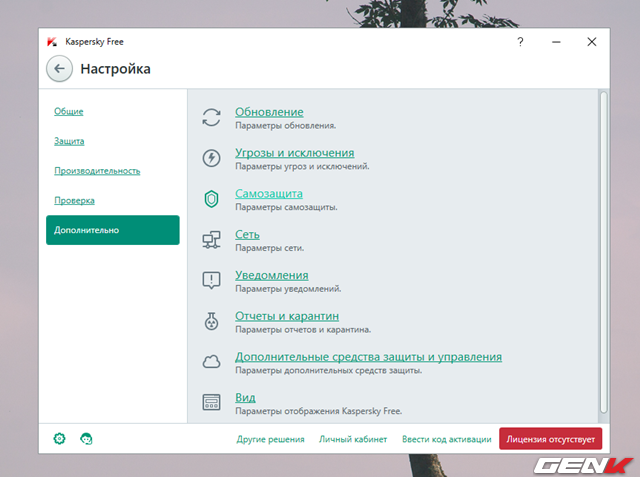Open Отчеты и карантин settings link

click(293, 316)
